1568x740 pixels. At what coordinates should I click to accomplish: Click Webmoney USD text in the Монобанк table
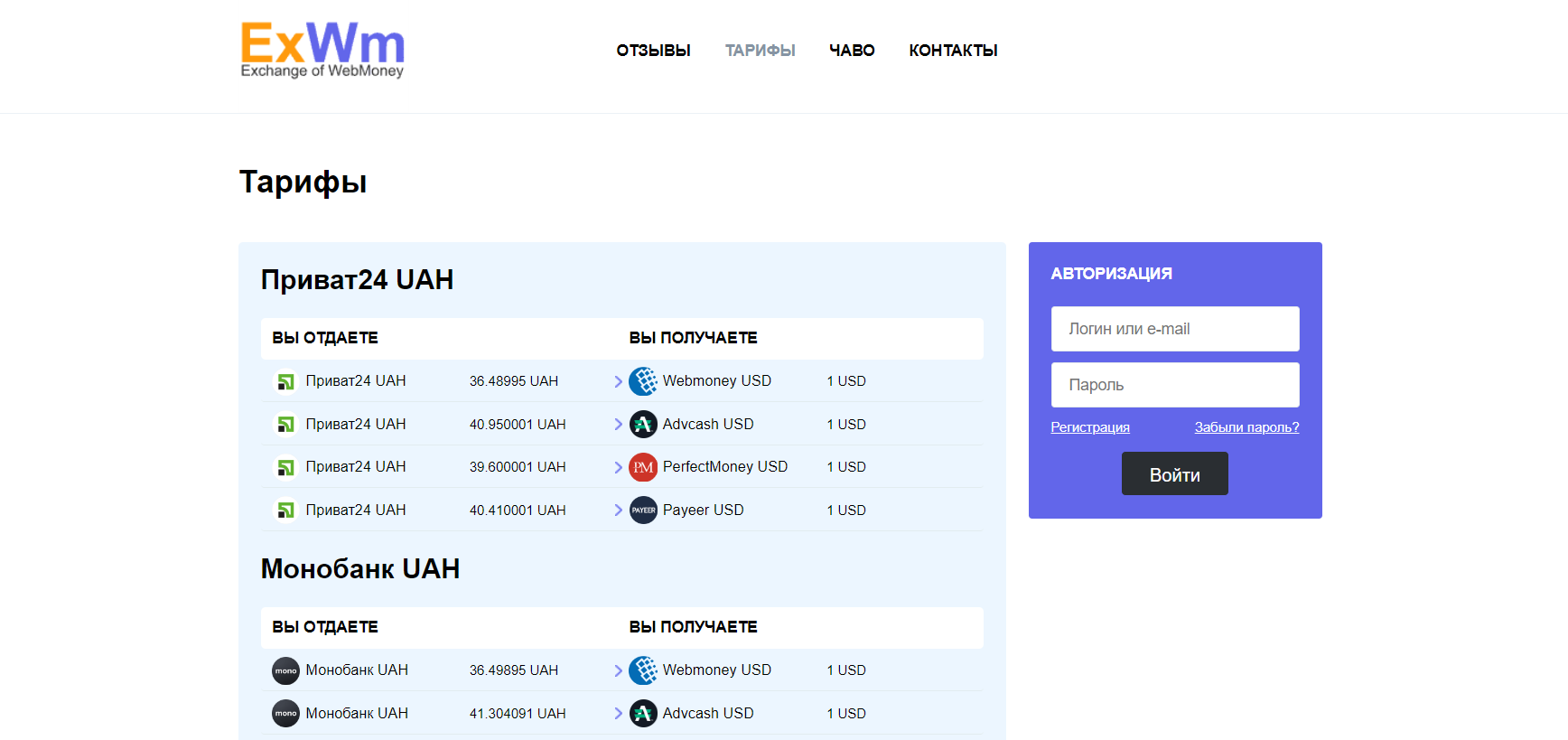pyautogui.click(x=717, y=670)
